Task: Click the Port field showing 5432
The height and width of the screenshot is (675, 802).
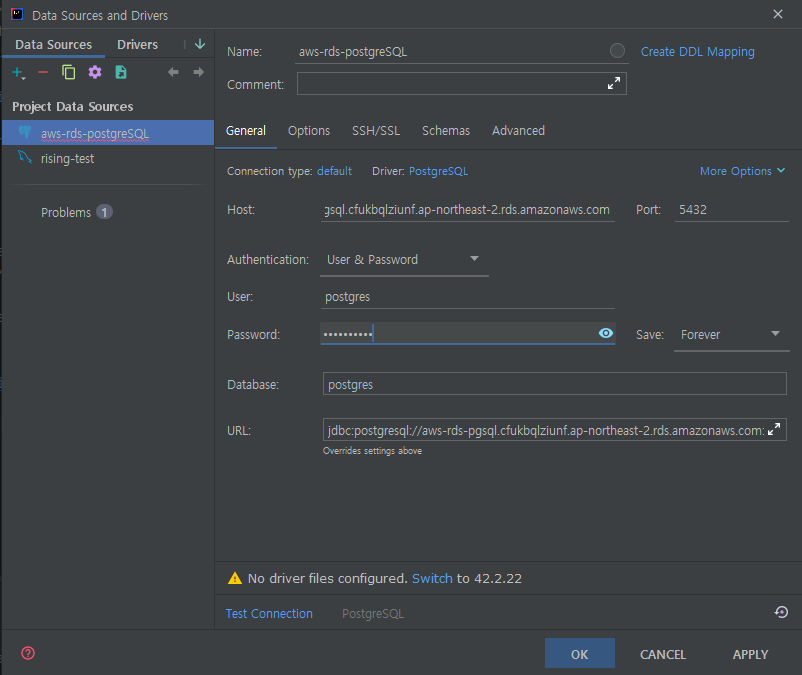Action: pos(731,210)
